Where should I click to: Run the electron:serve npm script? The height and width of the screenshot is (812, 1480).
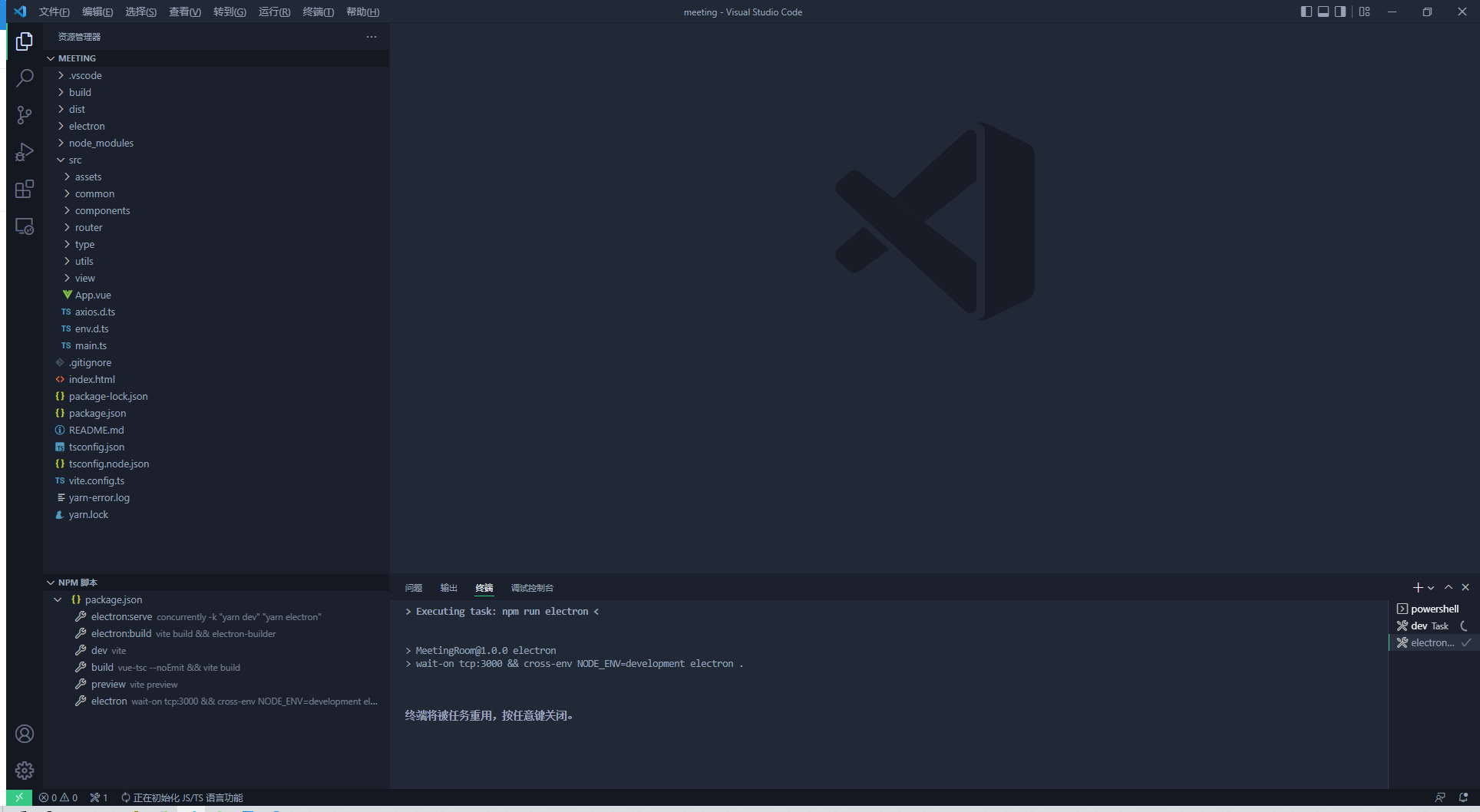tap(216, 616)
